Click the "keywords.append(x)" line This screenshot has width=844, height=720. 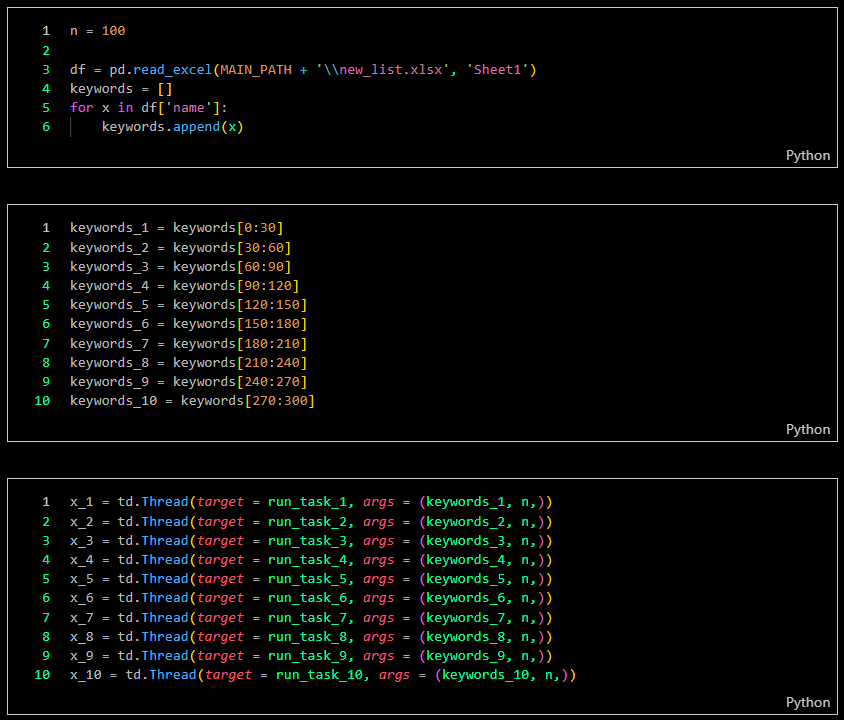point(173,126)
